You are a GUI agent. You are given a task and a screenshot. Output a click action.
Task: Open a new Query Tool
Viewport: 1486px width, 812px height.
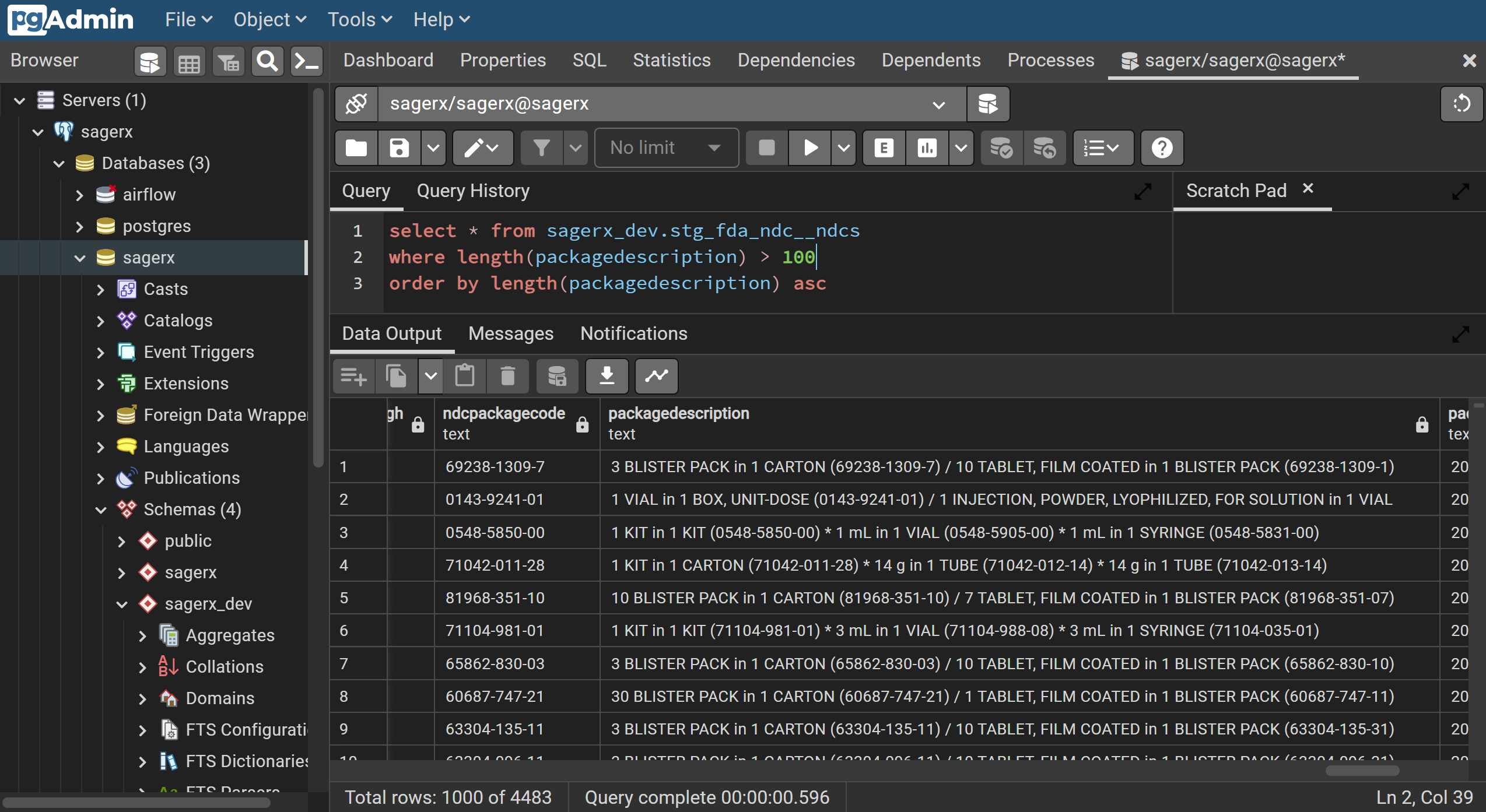click(x=149, y=61)
